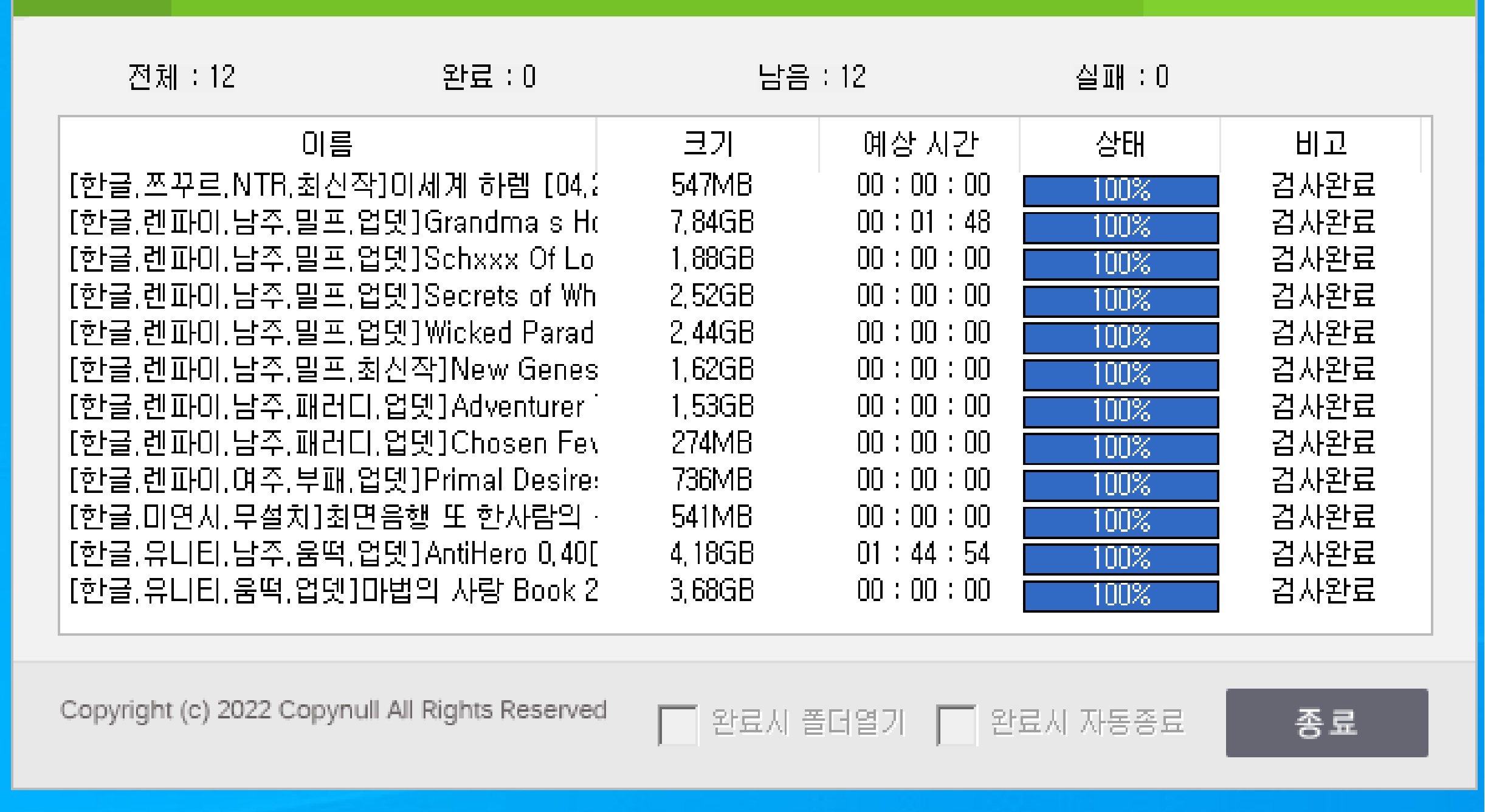The image size is (1485, 812).
Task: Enable the 완료시 자동종료 checkbox
Action: 956,724
